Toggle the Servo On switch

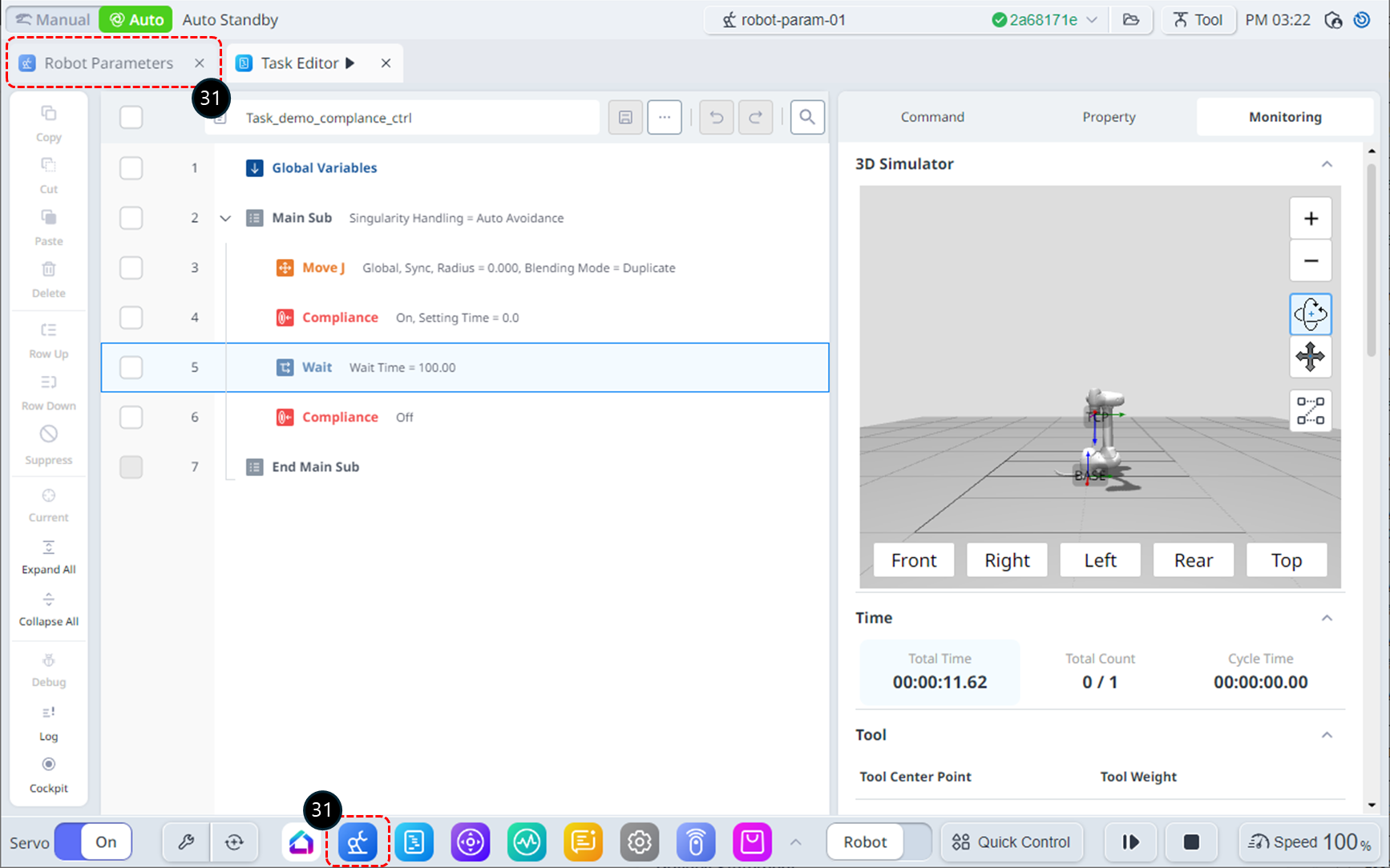pos(94,842)
